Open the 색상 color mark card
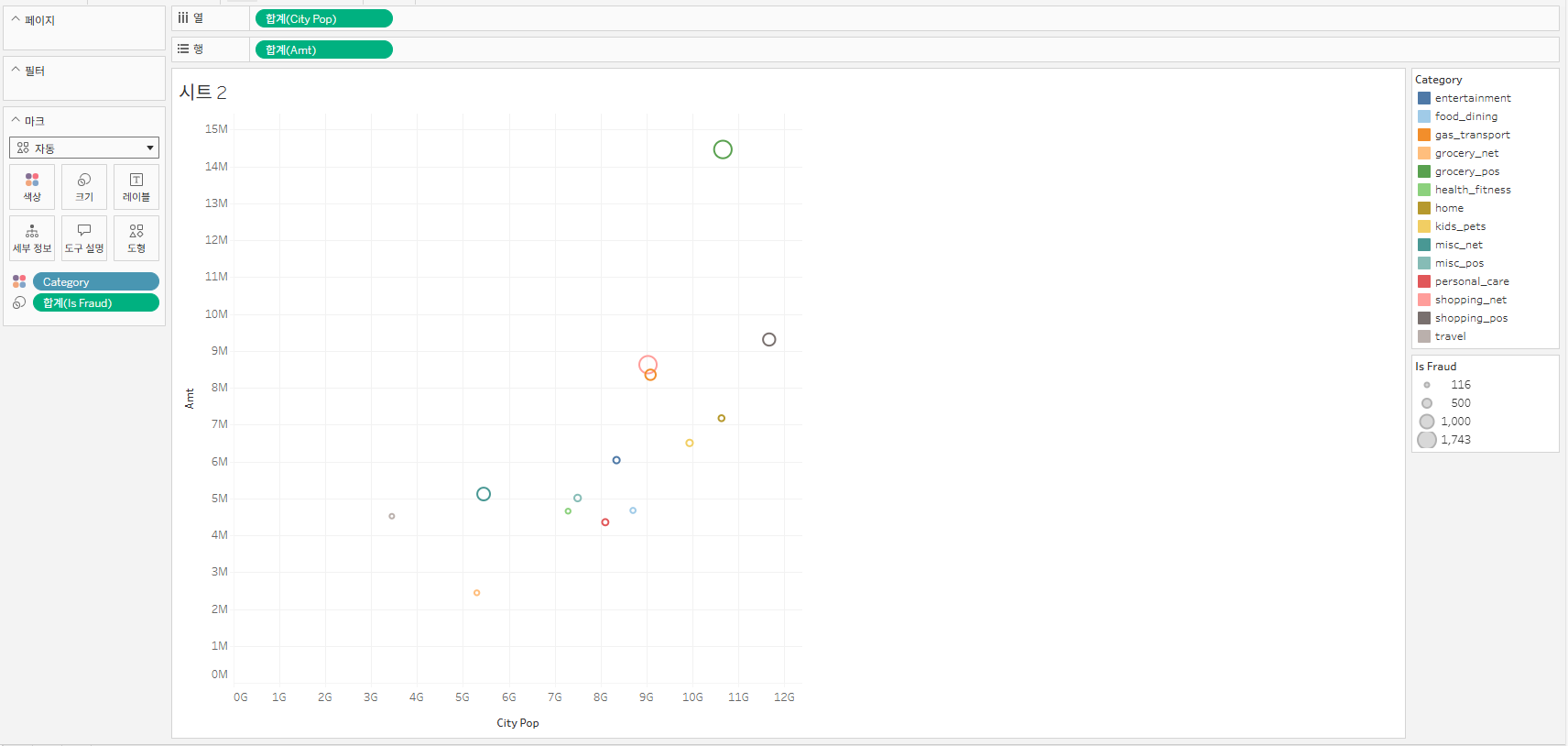This screenshot has height=746, width=1568. pyautogui.click(x=32, y=187)
